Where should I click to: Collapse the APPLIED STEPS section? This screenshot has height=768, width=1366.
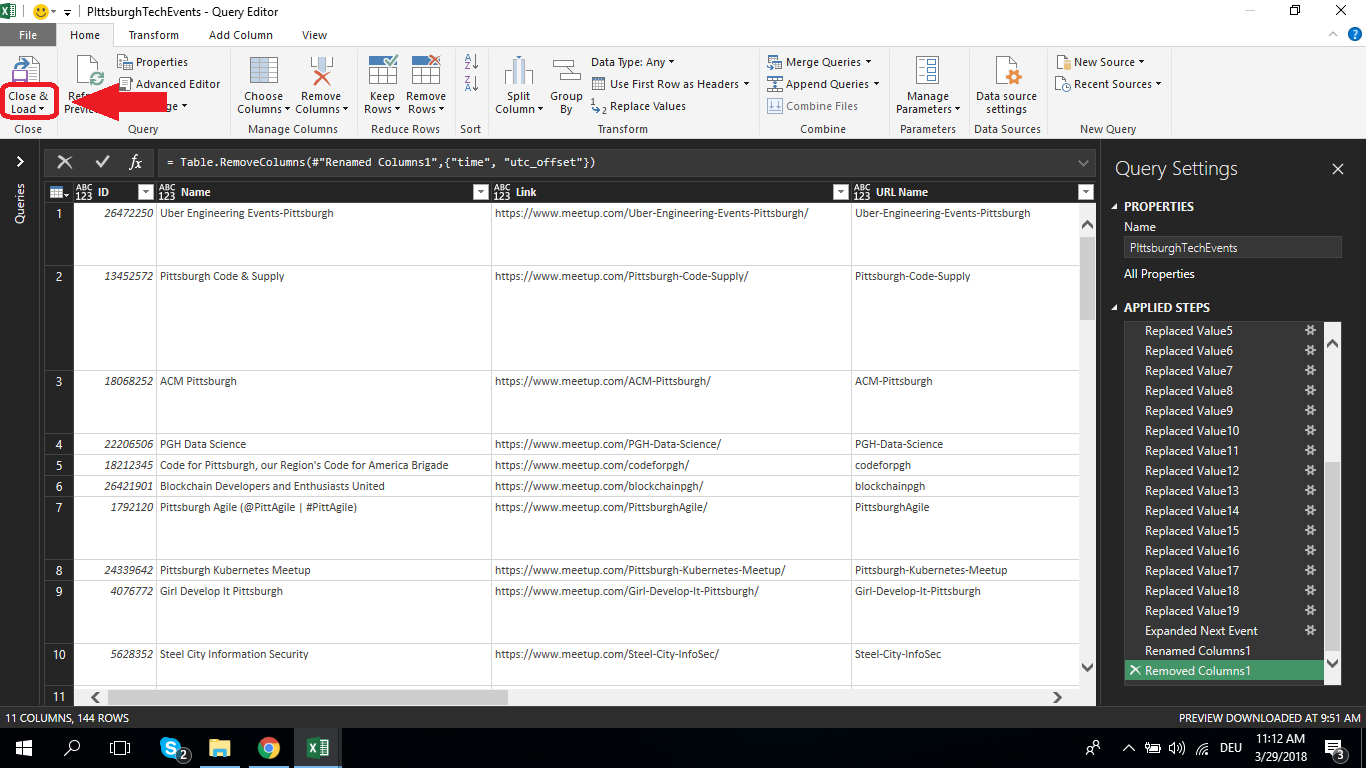pos(1116,308)
